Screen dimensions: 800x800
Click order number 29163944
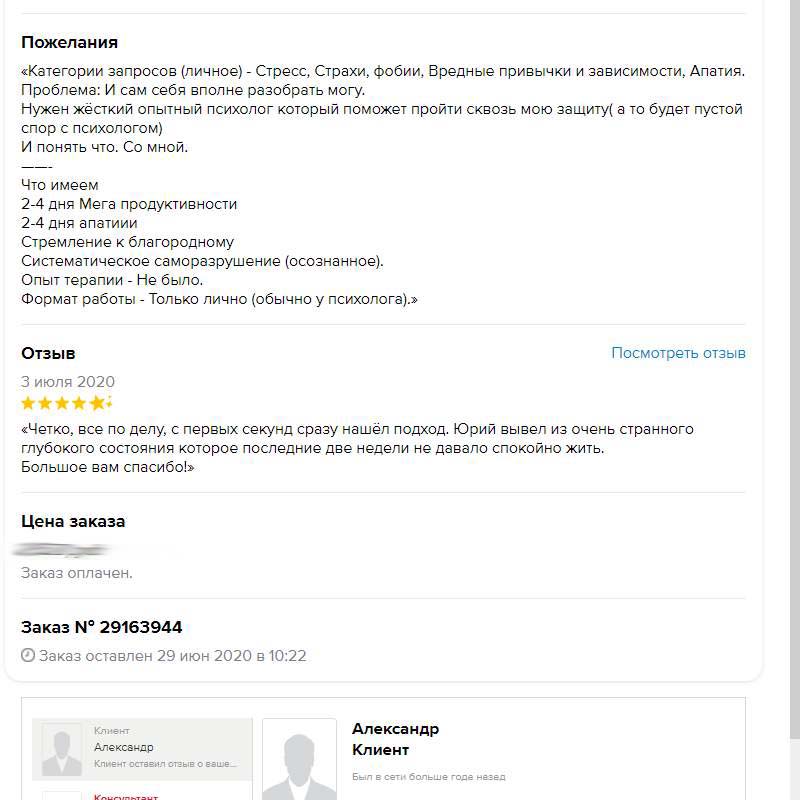101,628
